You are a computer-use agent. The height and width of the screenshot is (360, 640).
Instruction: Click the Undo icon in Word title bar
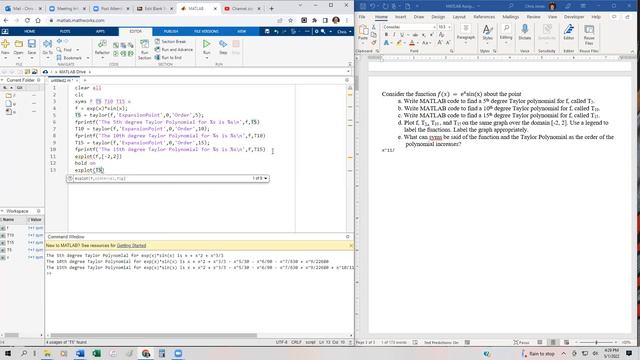coord(373,6)
